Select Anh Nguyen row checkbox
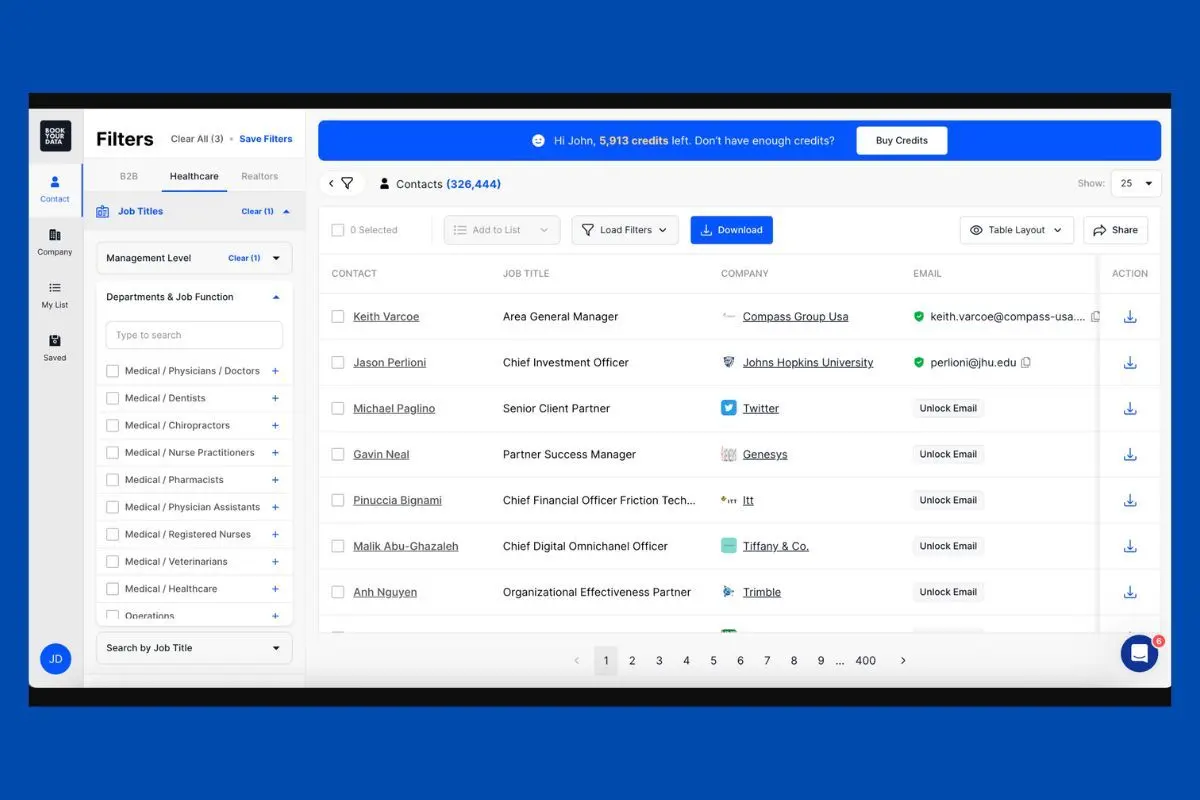The image size is (1200, 800). tap(338, 593)
